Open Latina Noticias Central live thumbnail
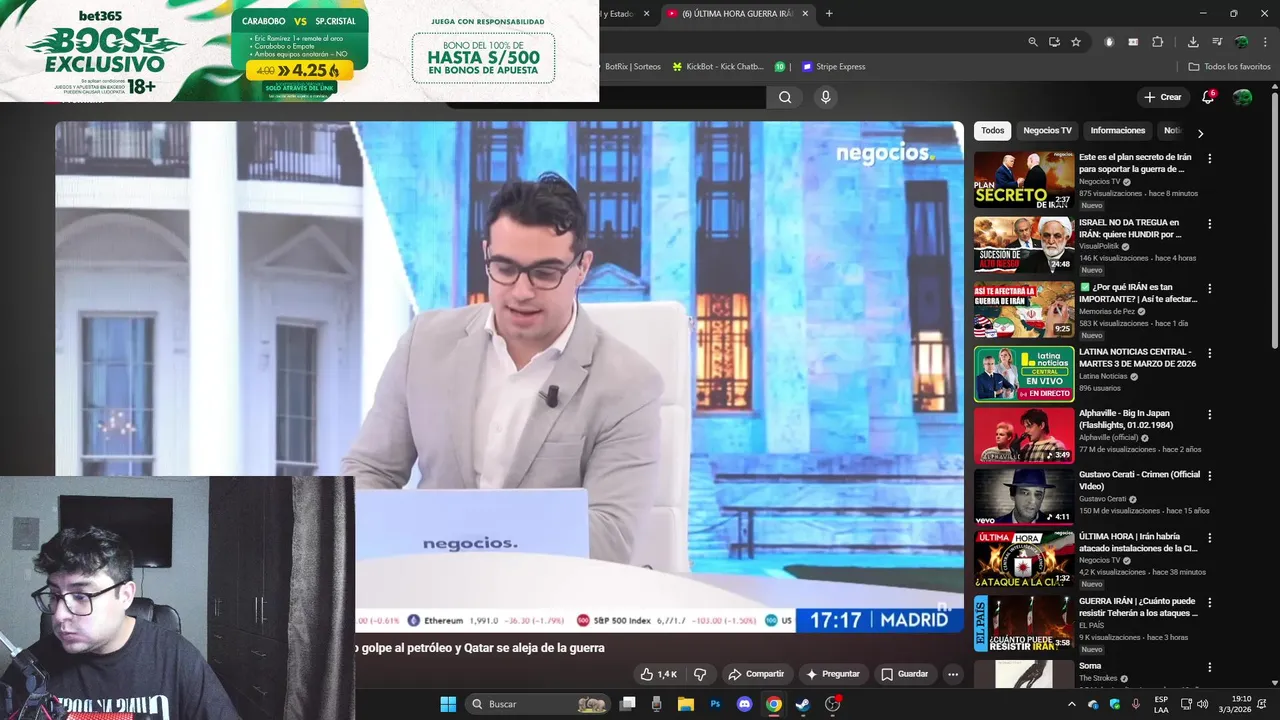1280x720 pixels. tap(1024, 374)
